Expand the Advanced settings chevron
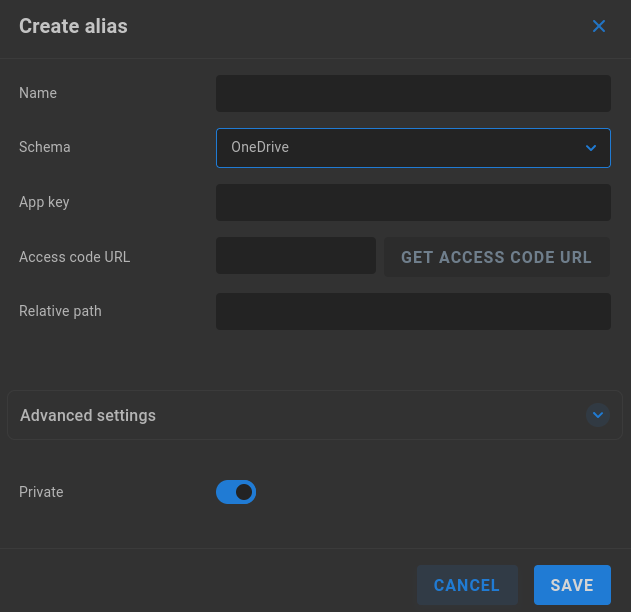 (598, 415)
